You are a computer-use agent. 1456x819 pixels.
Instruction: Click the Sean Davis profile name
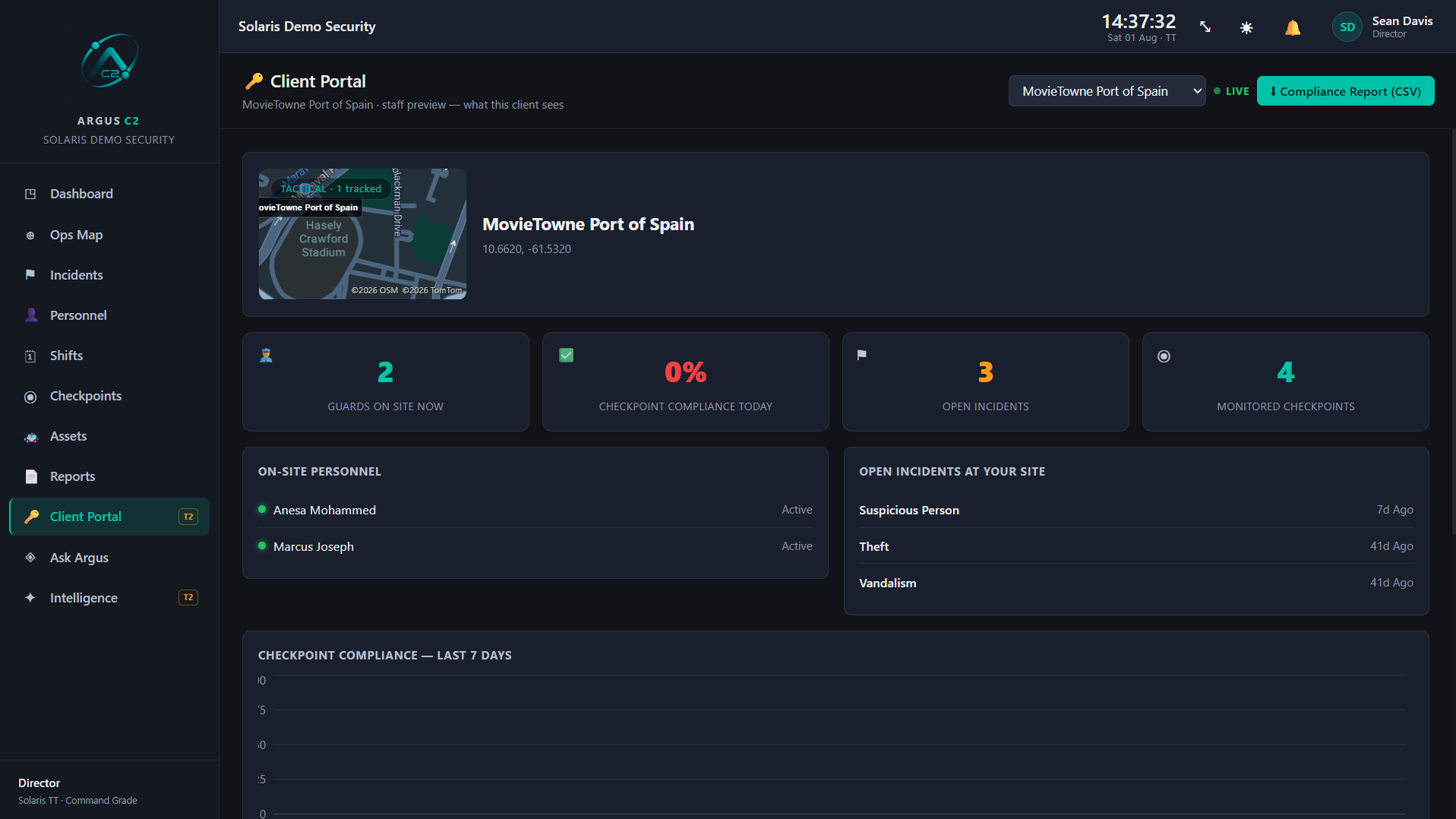(x=1402, y=21)
